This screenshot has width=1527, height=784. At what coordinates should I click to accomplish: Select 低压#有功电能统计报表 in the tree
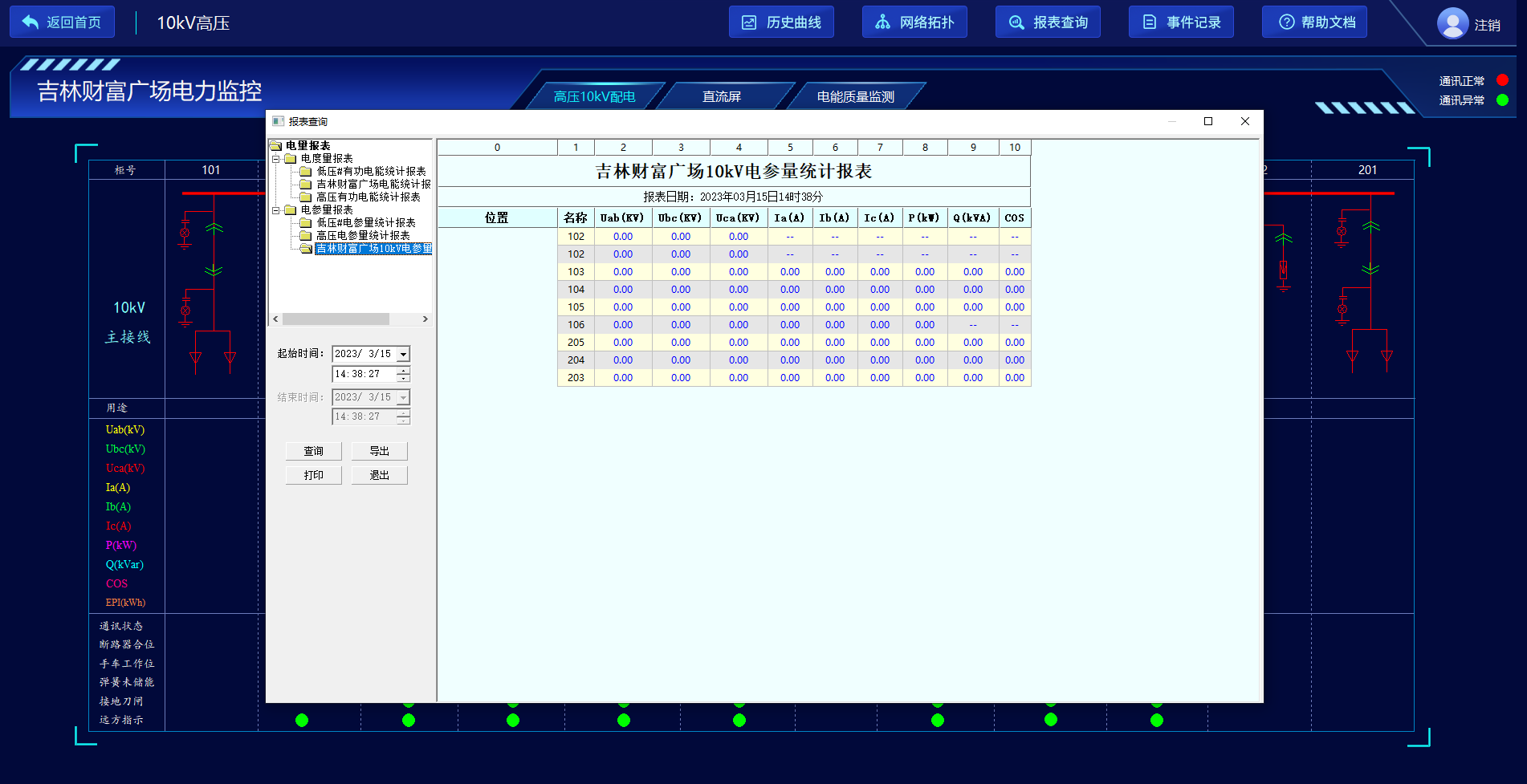[370, 172]
